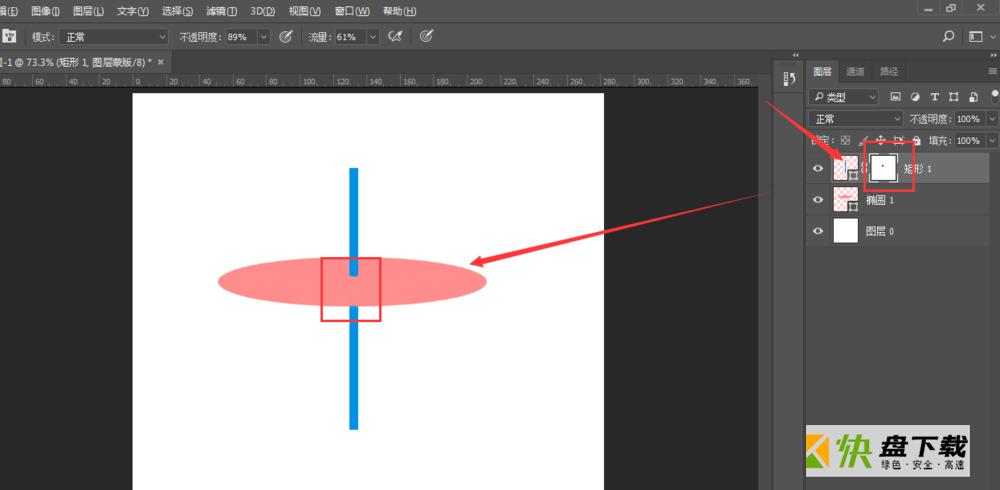Close the document tab with 73.3%

tap(161, 62)
